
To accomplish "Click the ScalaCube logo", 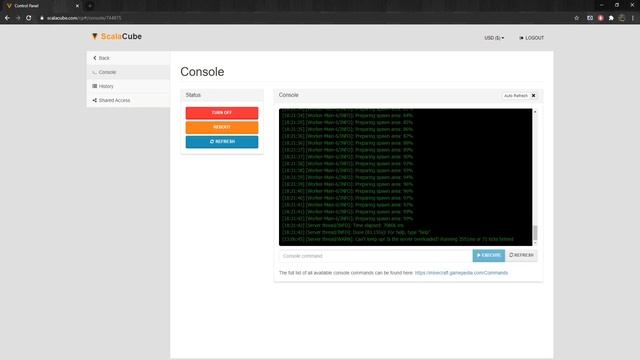I will (x=117, y=36).
